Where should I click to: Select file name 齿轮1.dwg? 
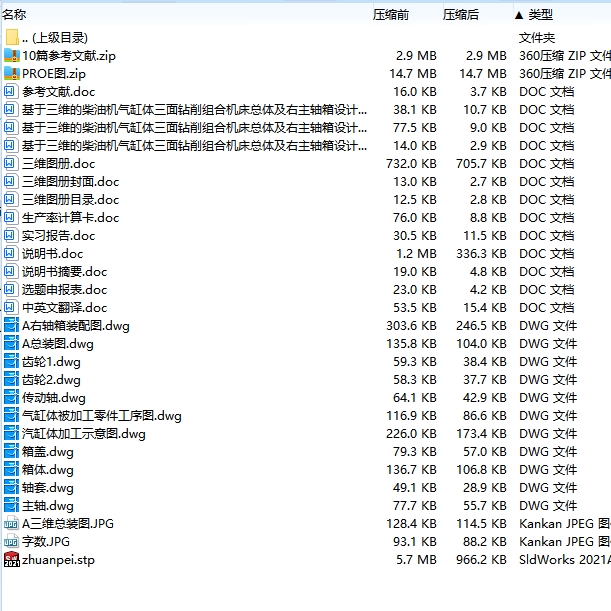click(x=51, y=362)
